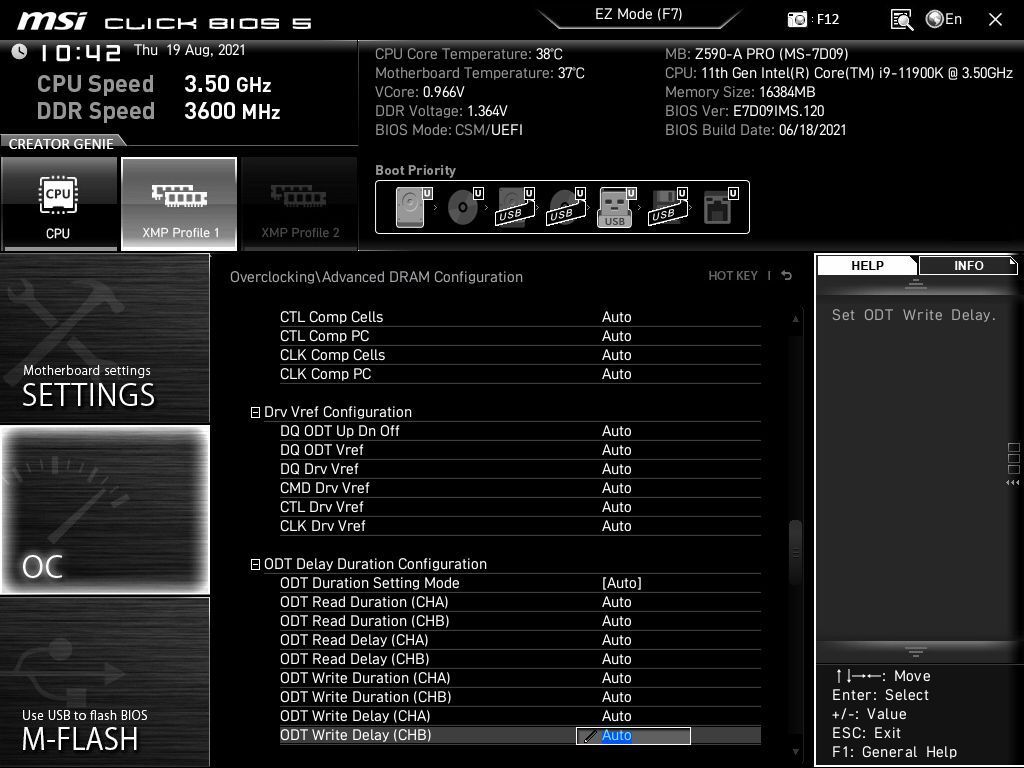Select the DQ Drv Vref setting
Viewport: 1024px width, 768px height.
point(520,469)
